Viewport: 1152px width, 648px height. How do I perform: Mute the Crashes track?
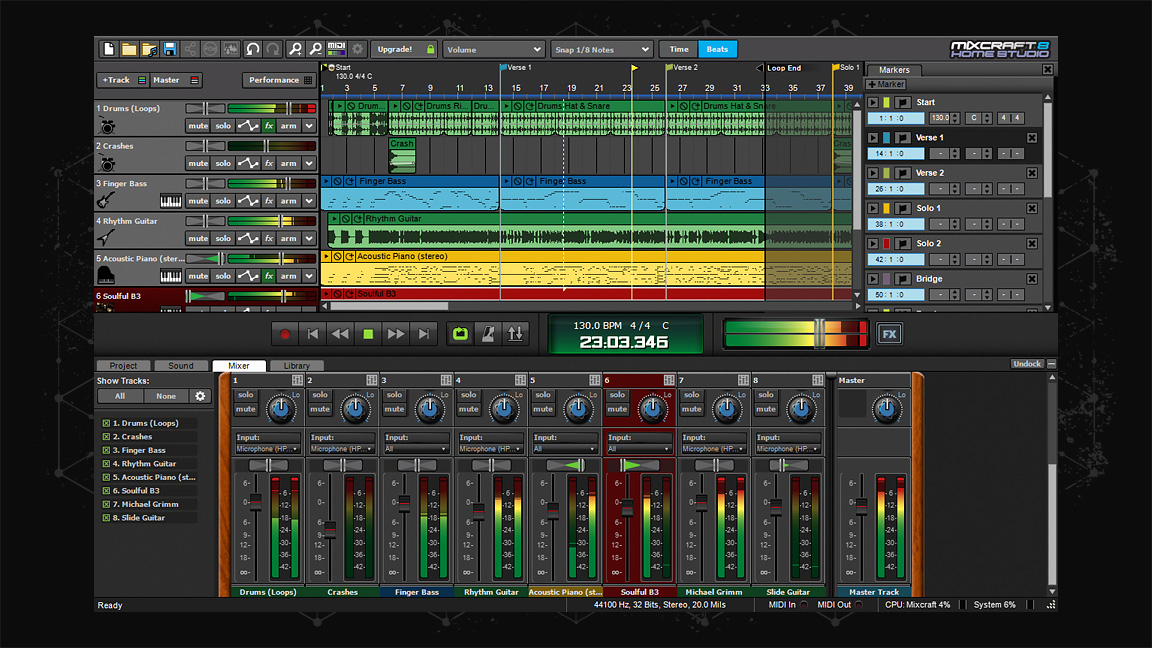(x=198, y=163)
